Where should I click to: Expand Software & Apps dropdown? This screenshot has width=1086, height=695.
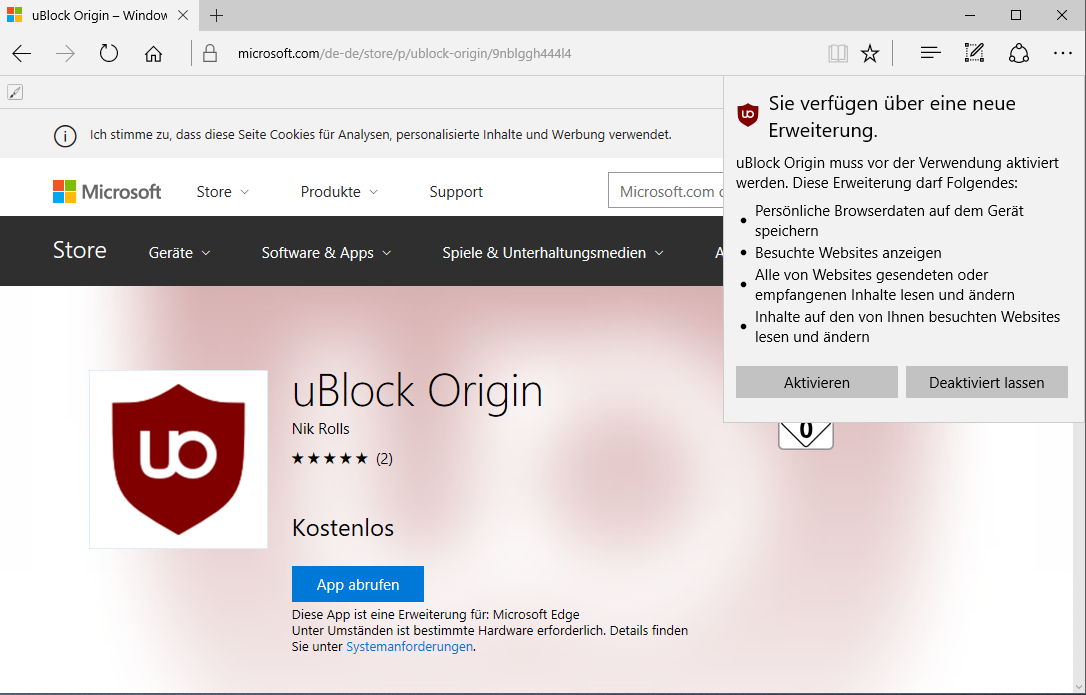pyautogui.click(x=326, y=253)
